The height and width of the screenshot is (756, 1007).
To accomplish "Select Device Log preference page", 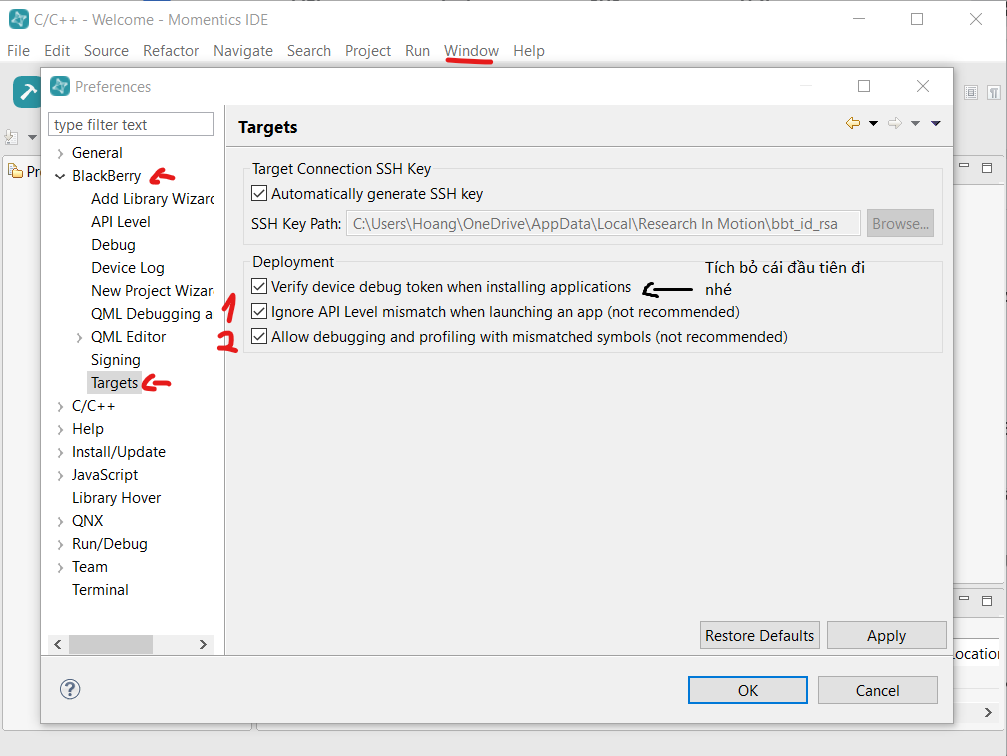I will pyautogui.click(x=128, y=268).
